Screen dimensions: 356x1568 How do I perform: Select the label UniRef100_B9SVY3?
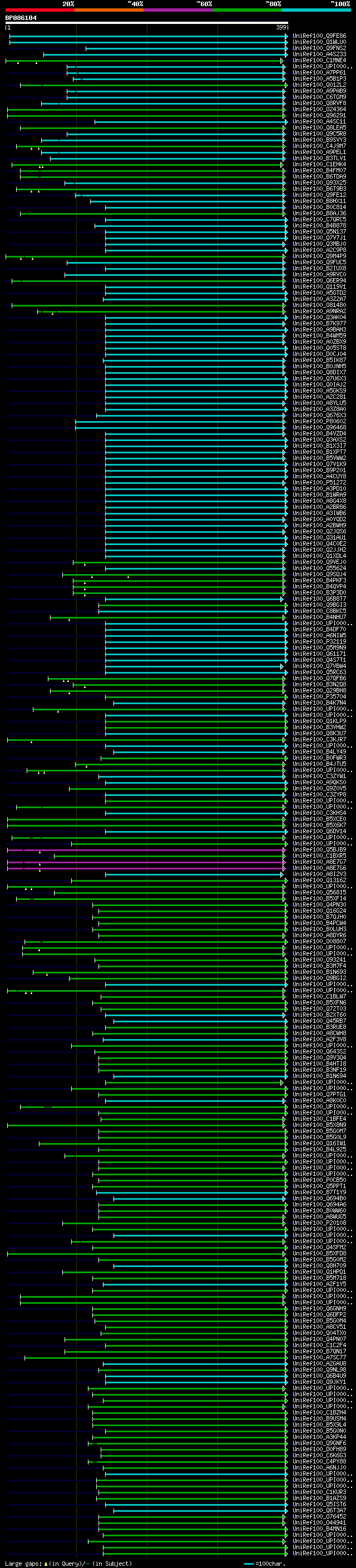click(319, 140)
